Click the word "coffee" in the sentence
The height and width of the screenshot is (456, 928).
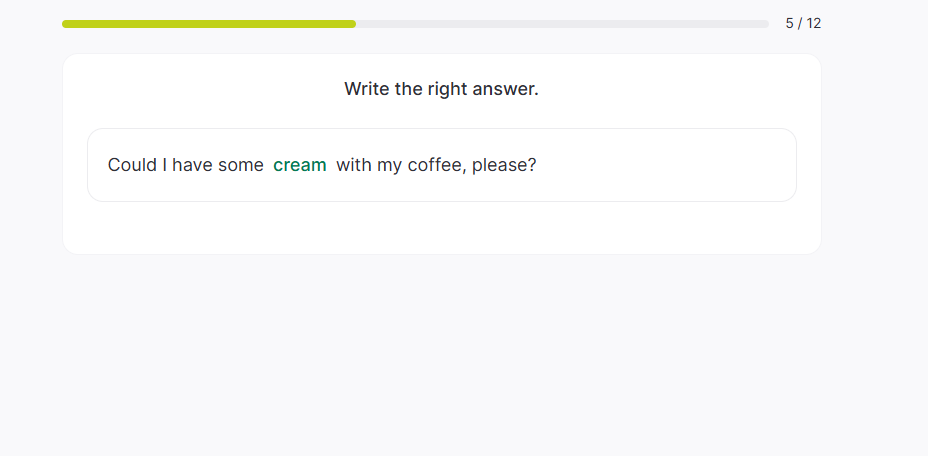435,165
